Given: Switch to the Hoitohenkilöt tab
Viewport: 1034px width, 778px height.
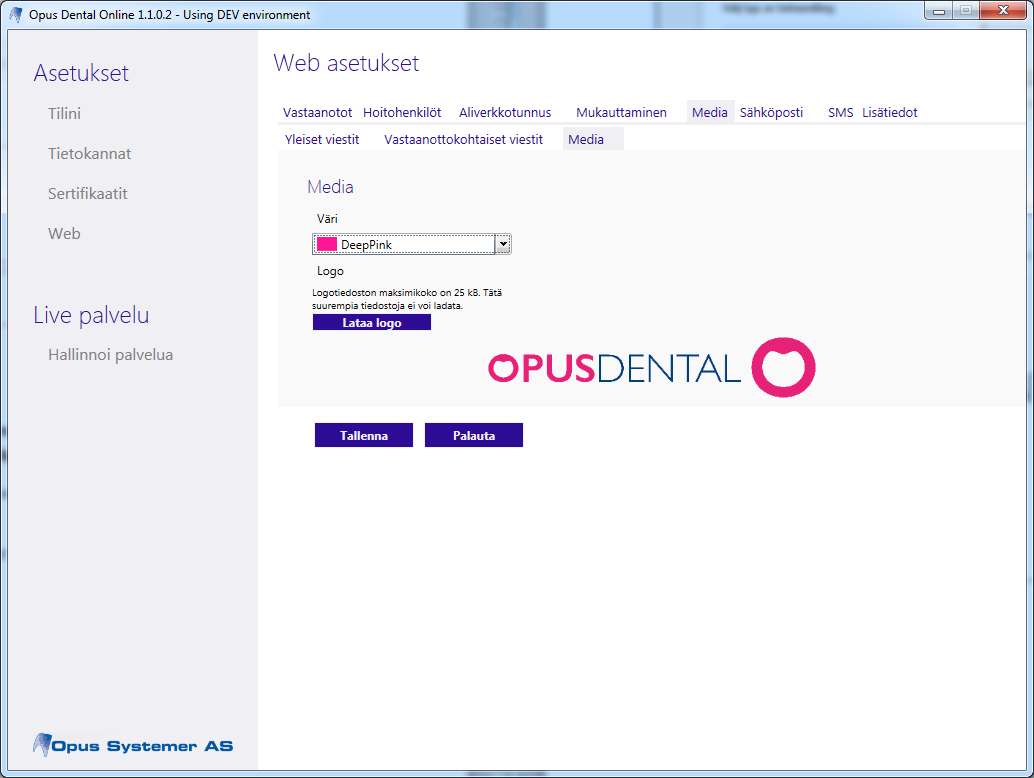Looking at the screenshot, I should click(402, 113).
